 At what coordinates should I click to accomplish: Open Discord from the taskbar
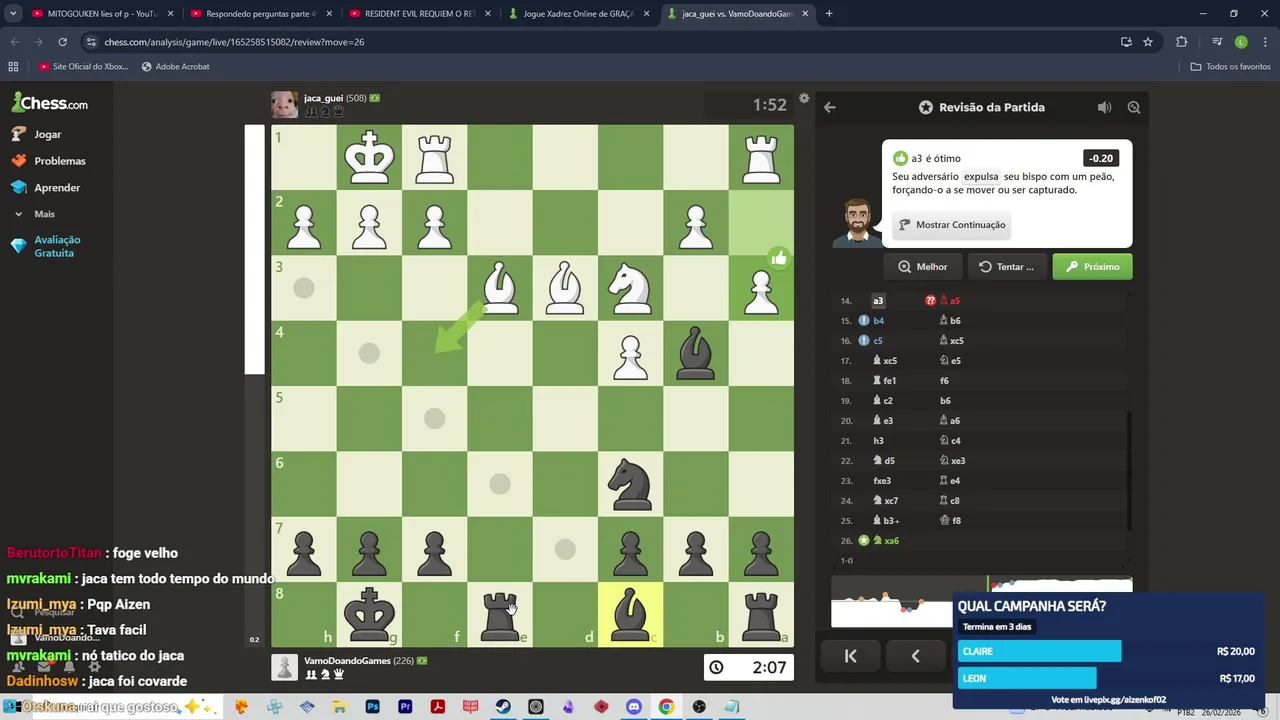(633, 707)
